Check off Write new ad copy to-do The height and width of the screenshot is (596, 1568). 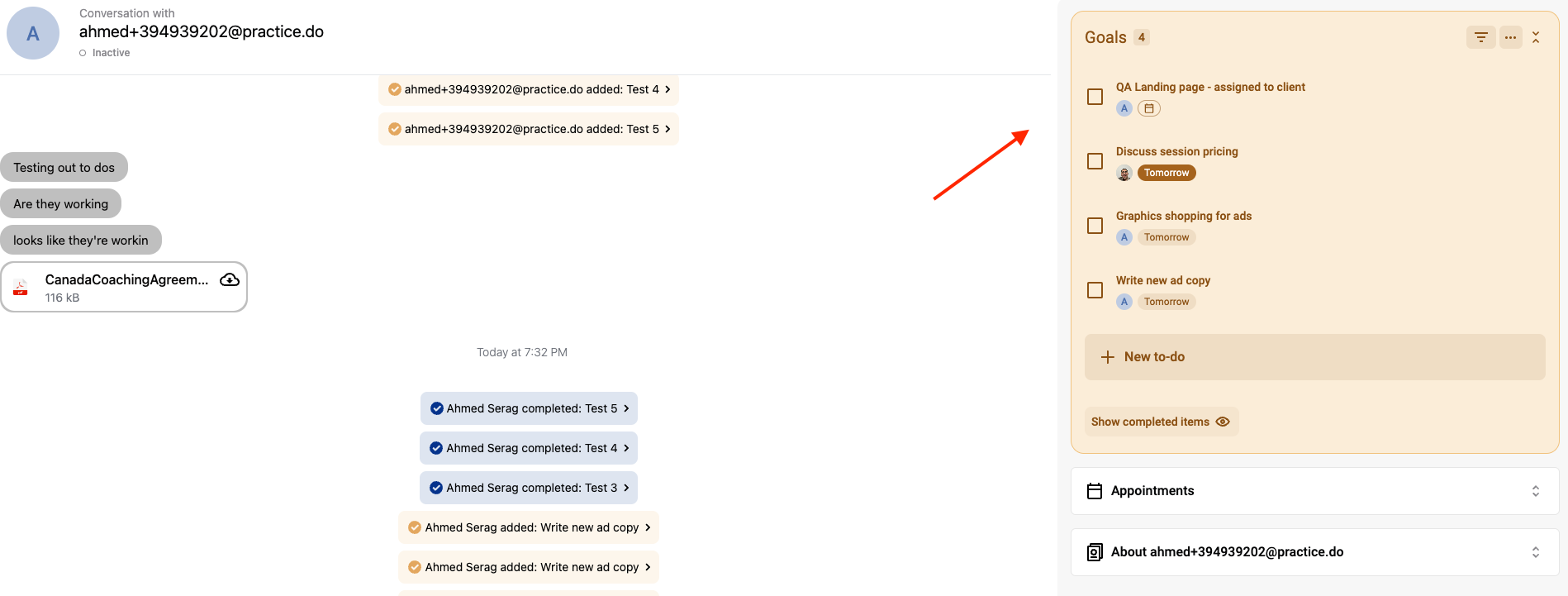click(1095, 290)
